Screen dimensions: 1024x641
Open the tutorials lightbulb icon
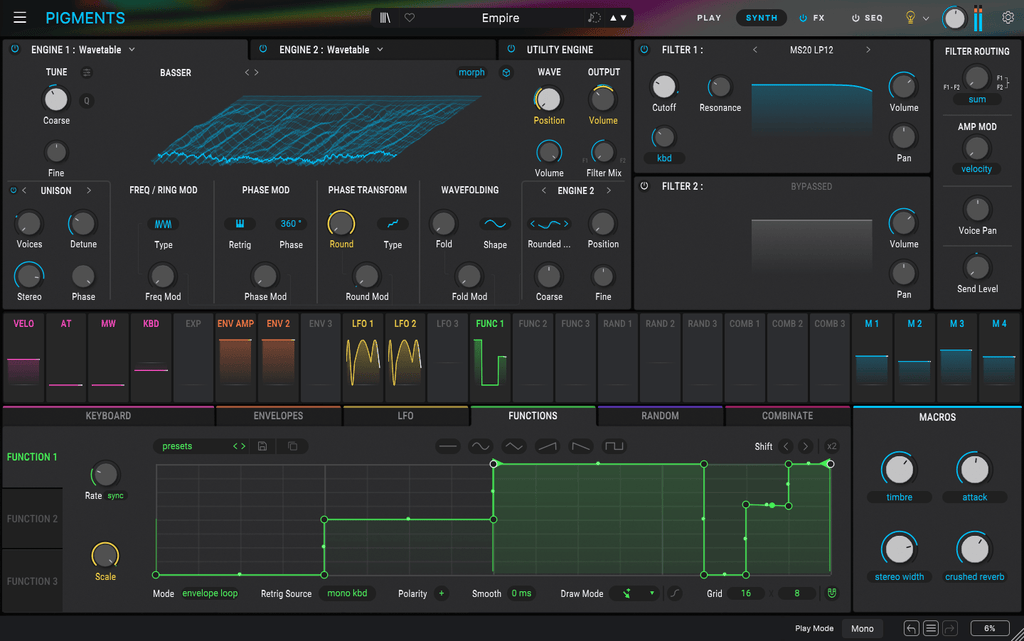(911, 17)
